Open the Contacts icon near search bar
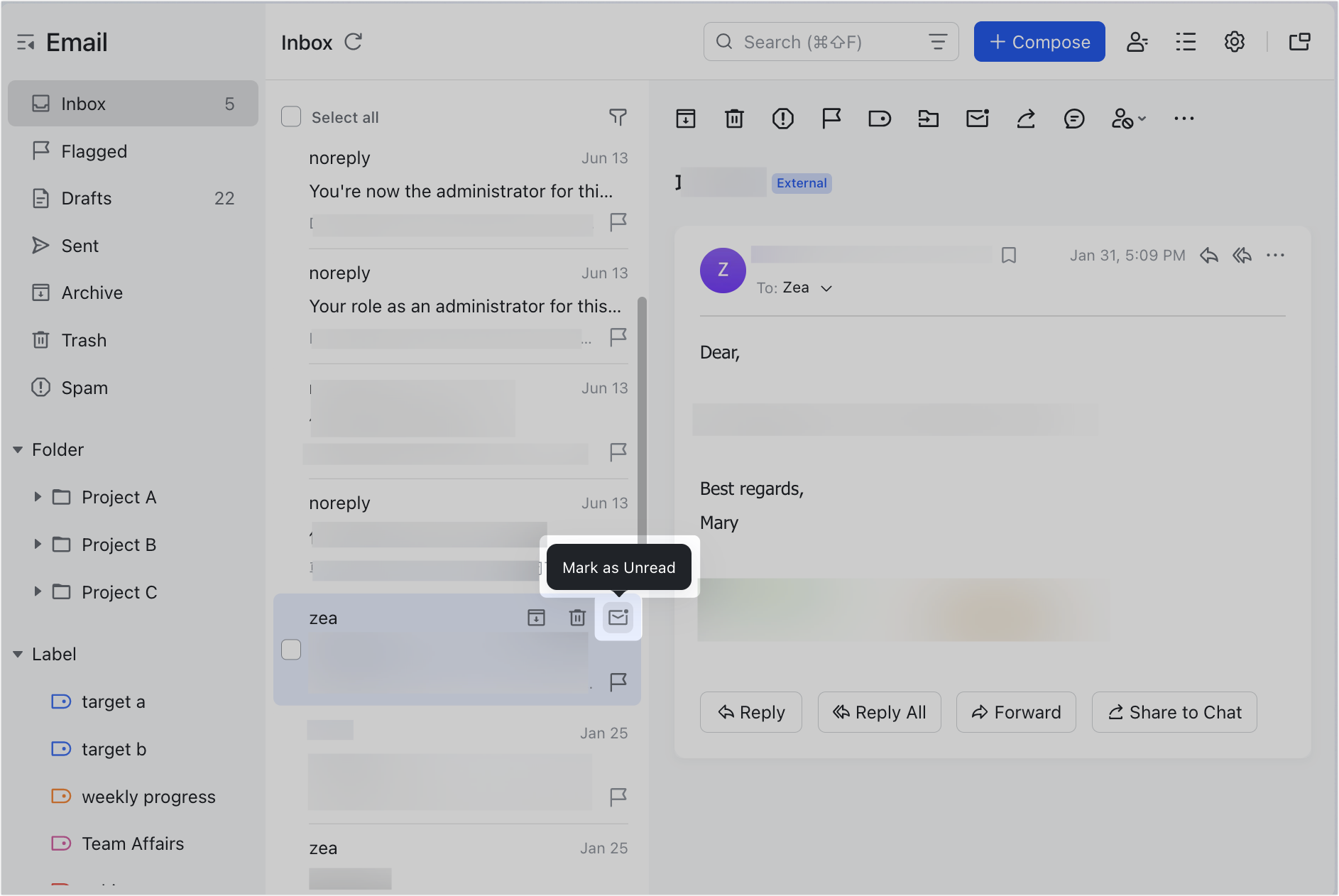1339x896 pixels. tap(1137, 42)
